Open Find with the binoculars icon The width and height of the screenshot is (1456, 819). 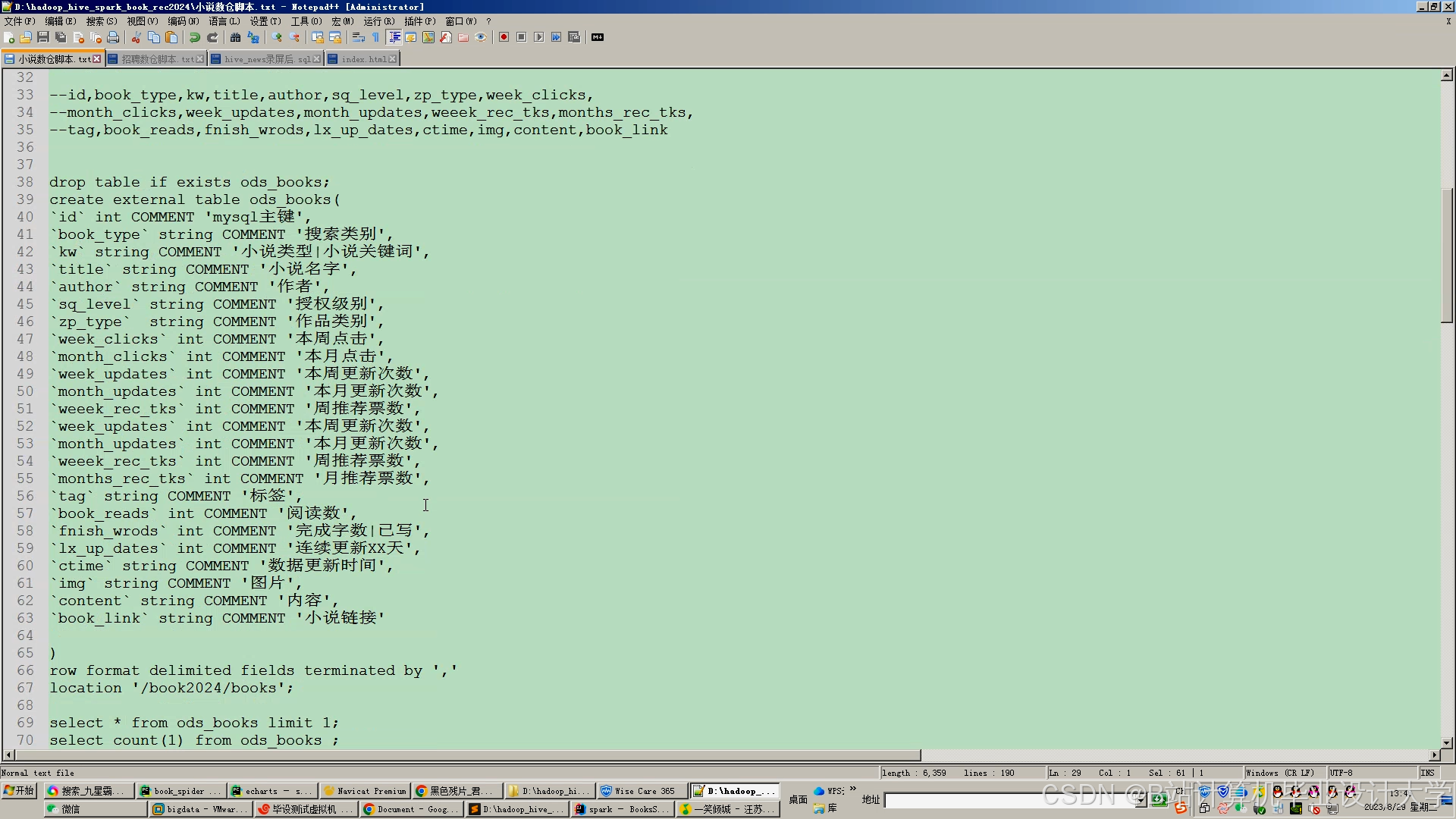(235, 37)
